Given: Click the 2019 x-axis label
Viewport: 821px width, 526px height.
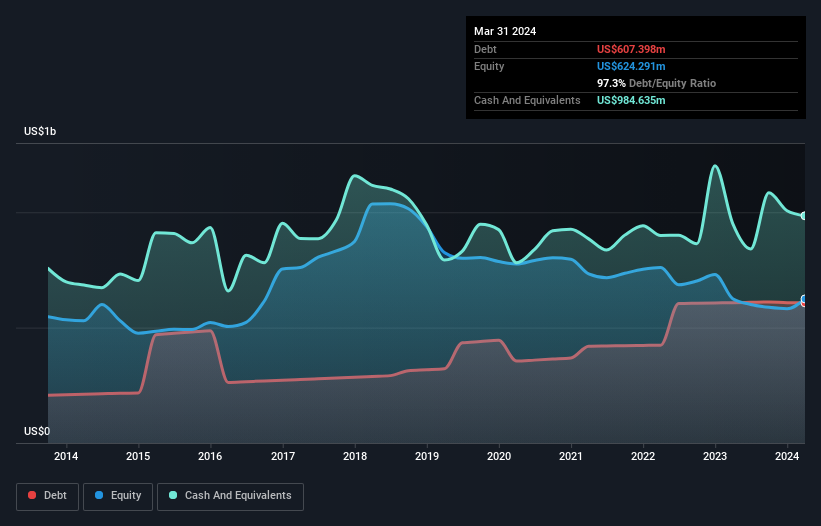Looking at the screenshot, I should coord(427,456).
